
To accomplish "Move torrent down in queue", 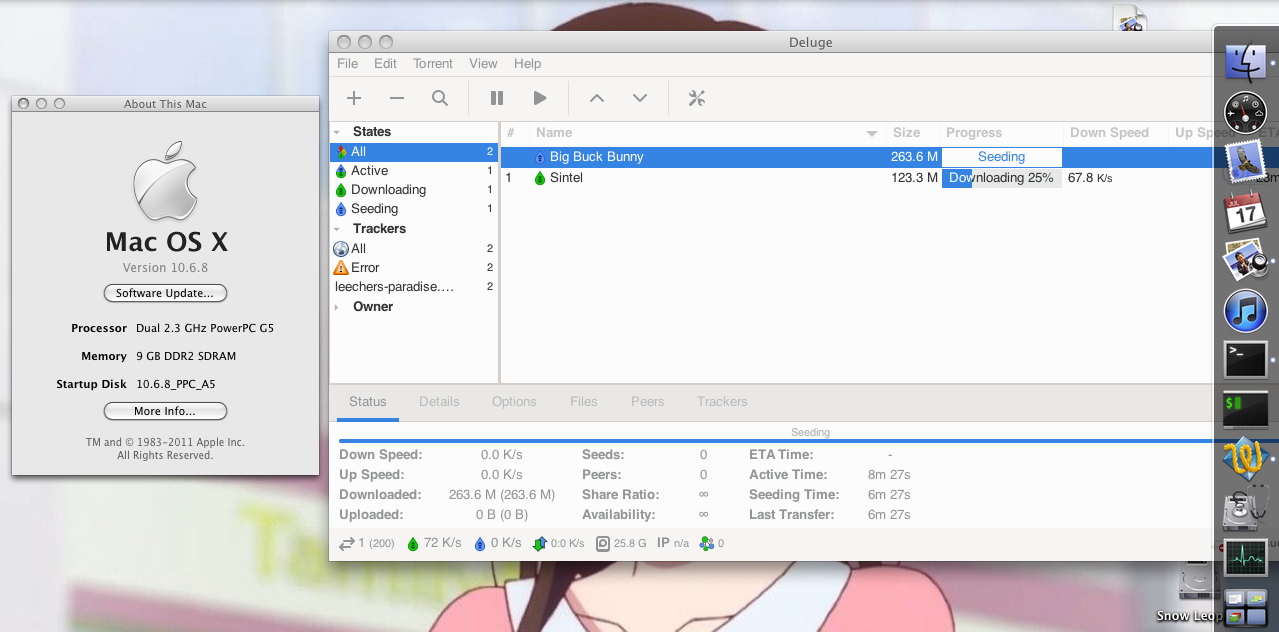I will (x=640, y=98).
